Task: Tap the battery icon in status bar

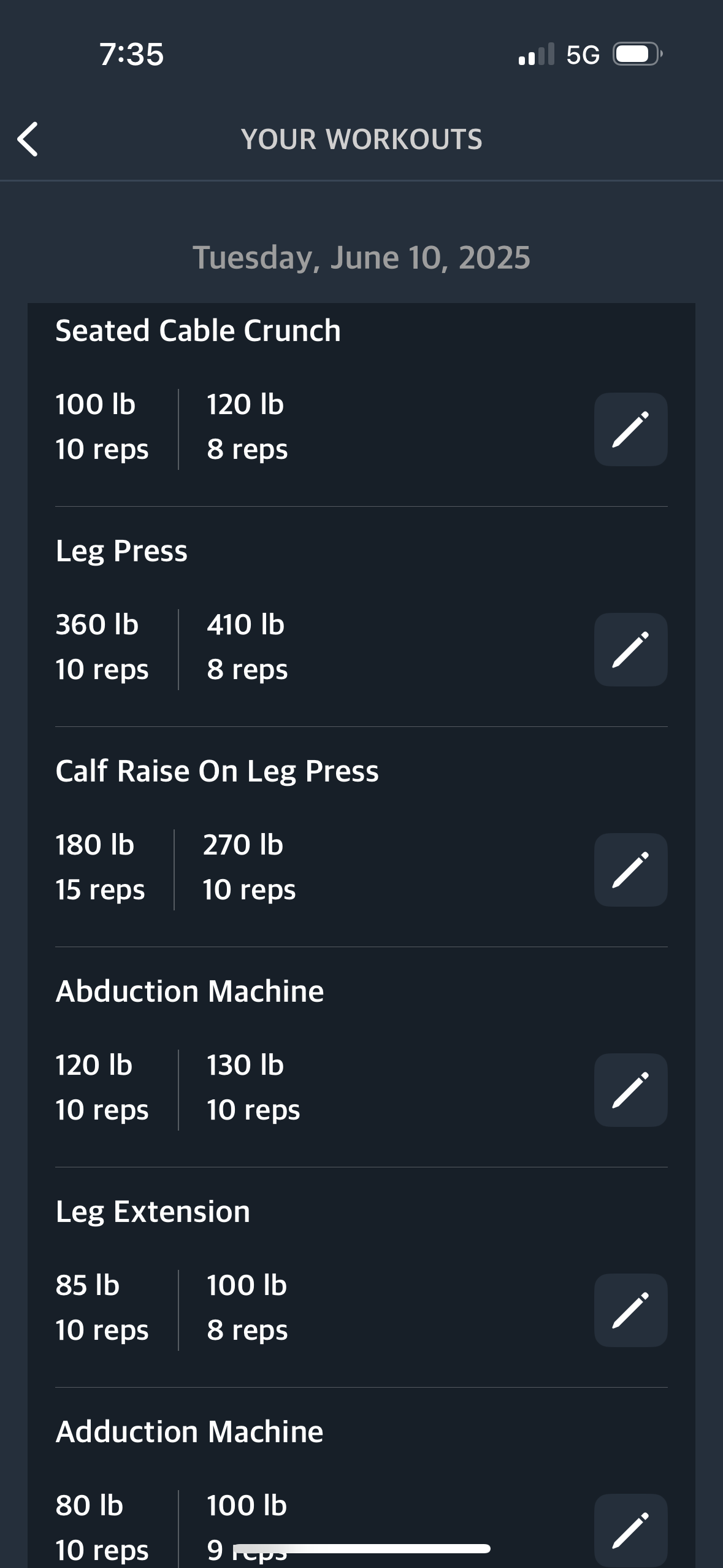Action: coord(638,54)
